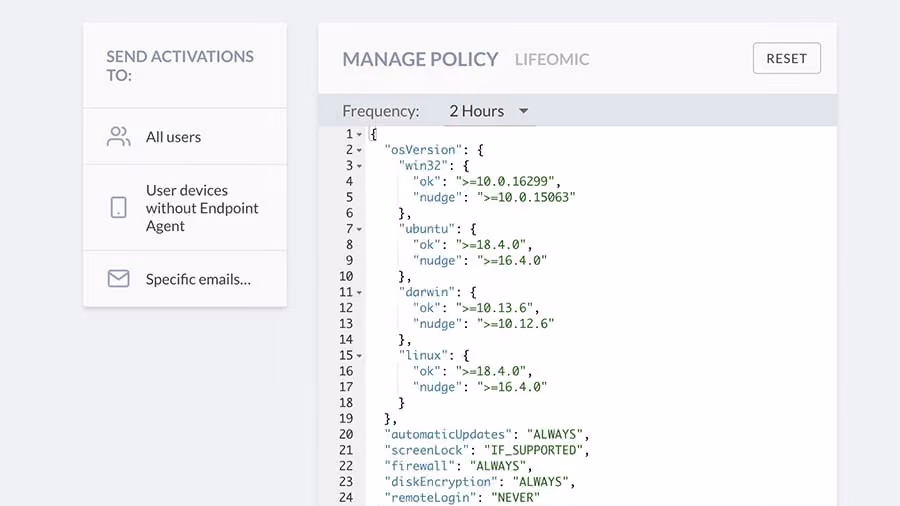Collapse win32 fold arrow at line 3
The image size is (900, 506).
click(x=359, y=166)
